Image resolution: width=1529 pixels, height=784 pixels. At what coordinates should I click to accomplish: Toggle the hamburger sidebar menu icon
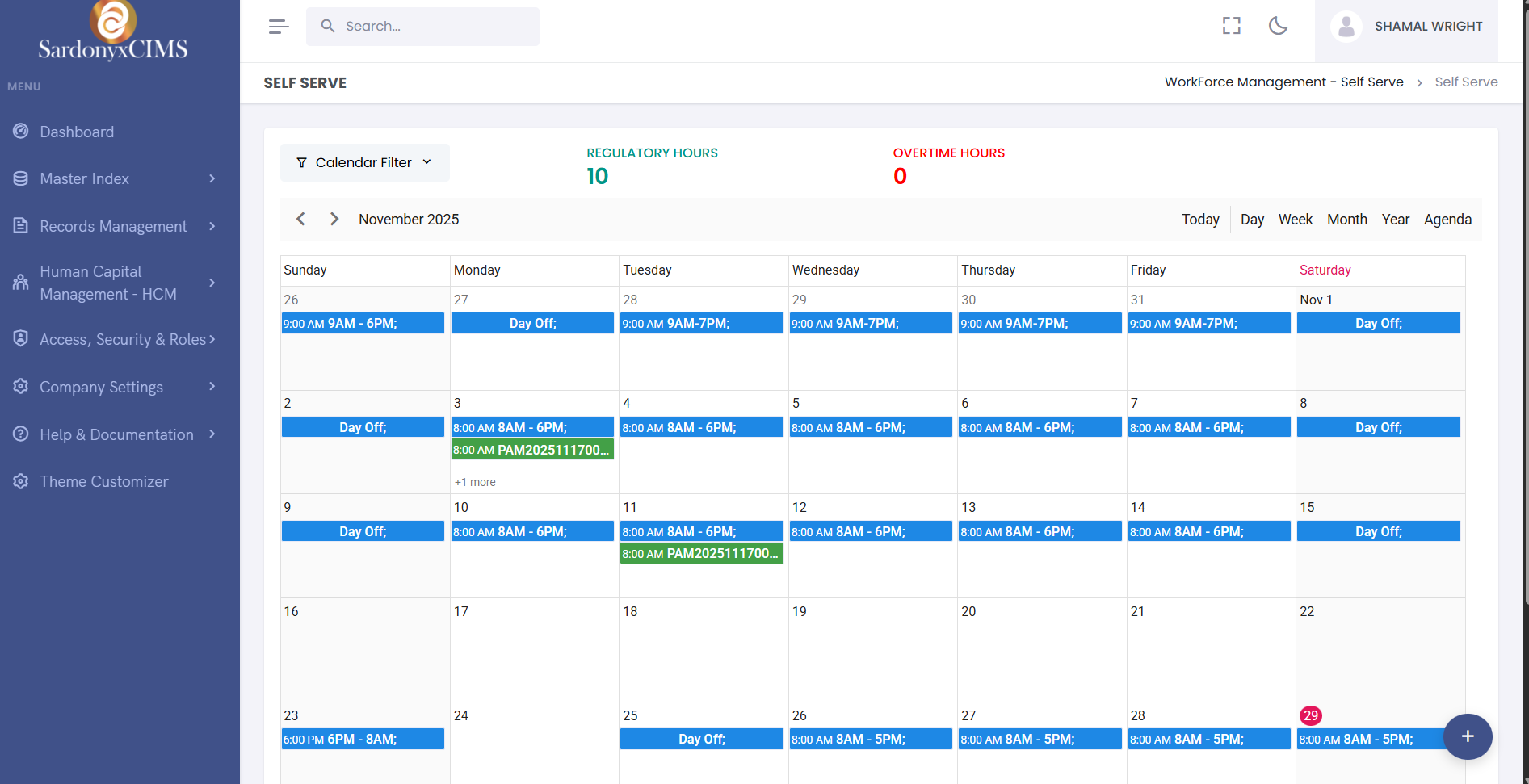279,27
